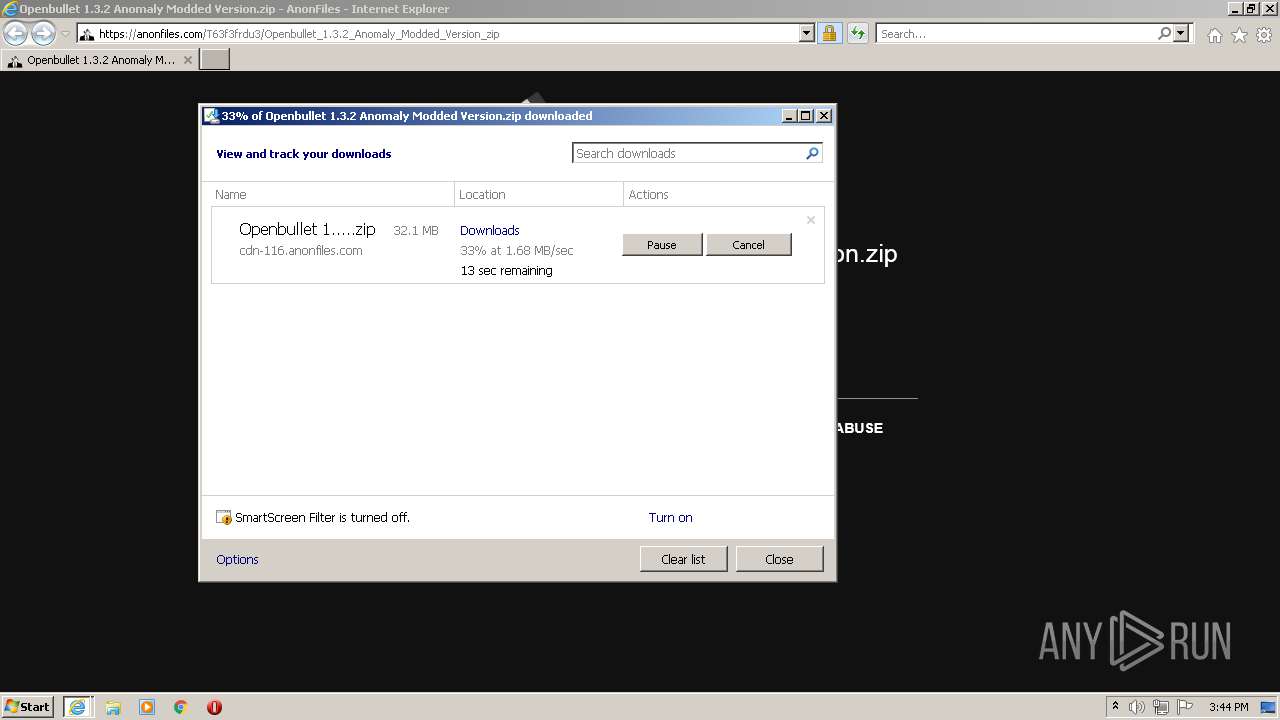Open Favorites star icon

pos(1239,35)
